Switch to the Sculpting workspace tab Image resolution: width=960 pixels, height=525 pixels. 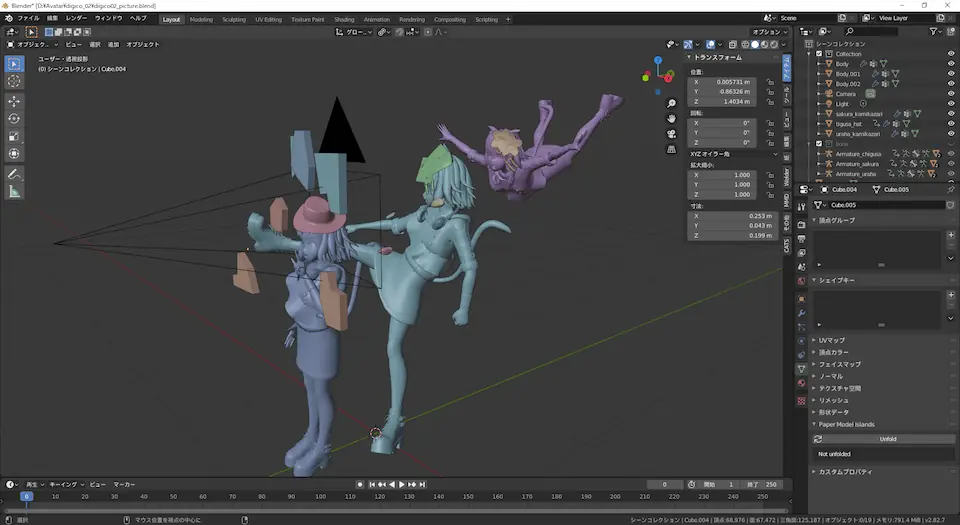pyautogui.click(x=233, y=19)
